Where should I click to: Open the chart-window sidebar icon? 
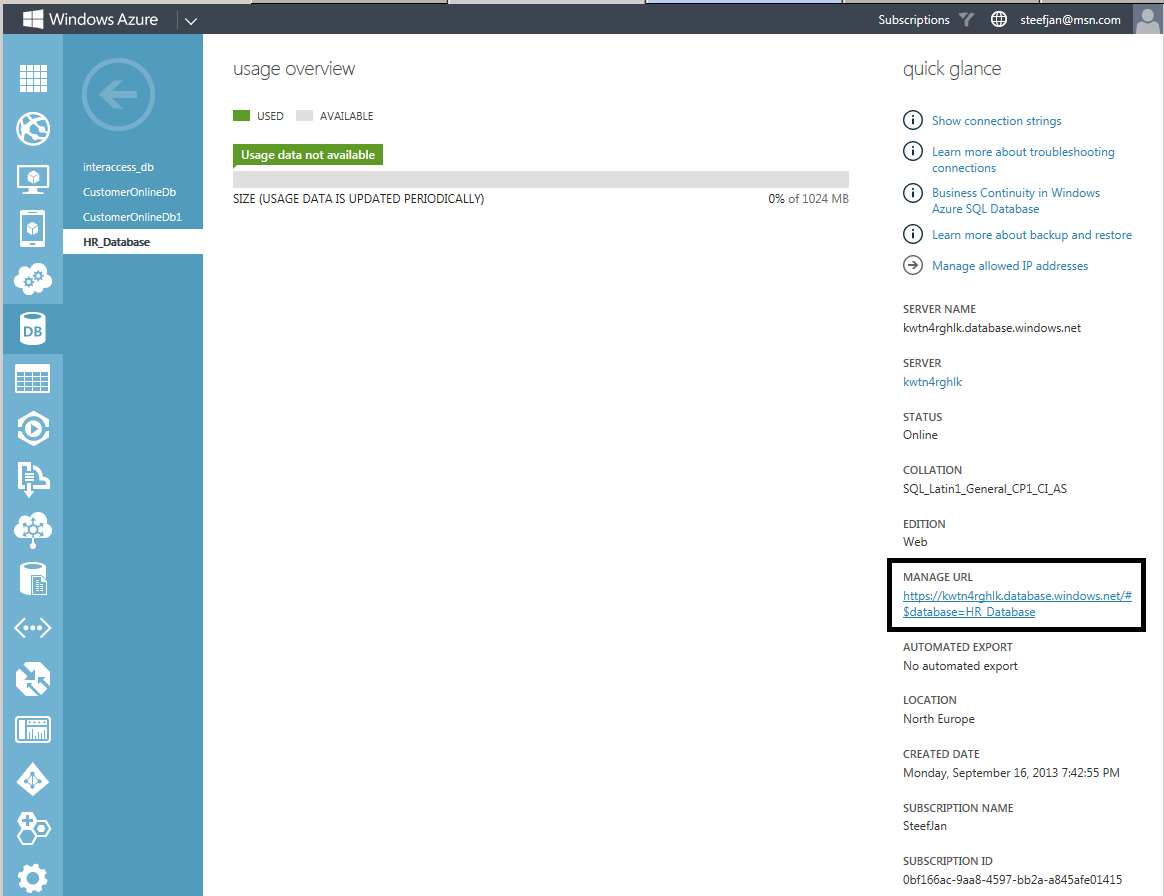(33, 729)
